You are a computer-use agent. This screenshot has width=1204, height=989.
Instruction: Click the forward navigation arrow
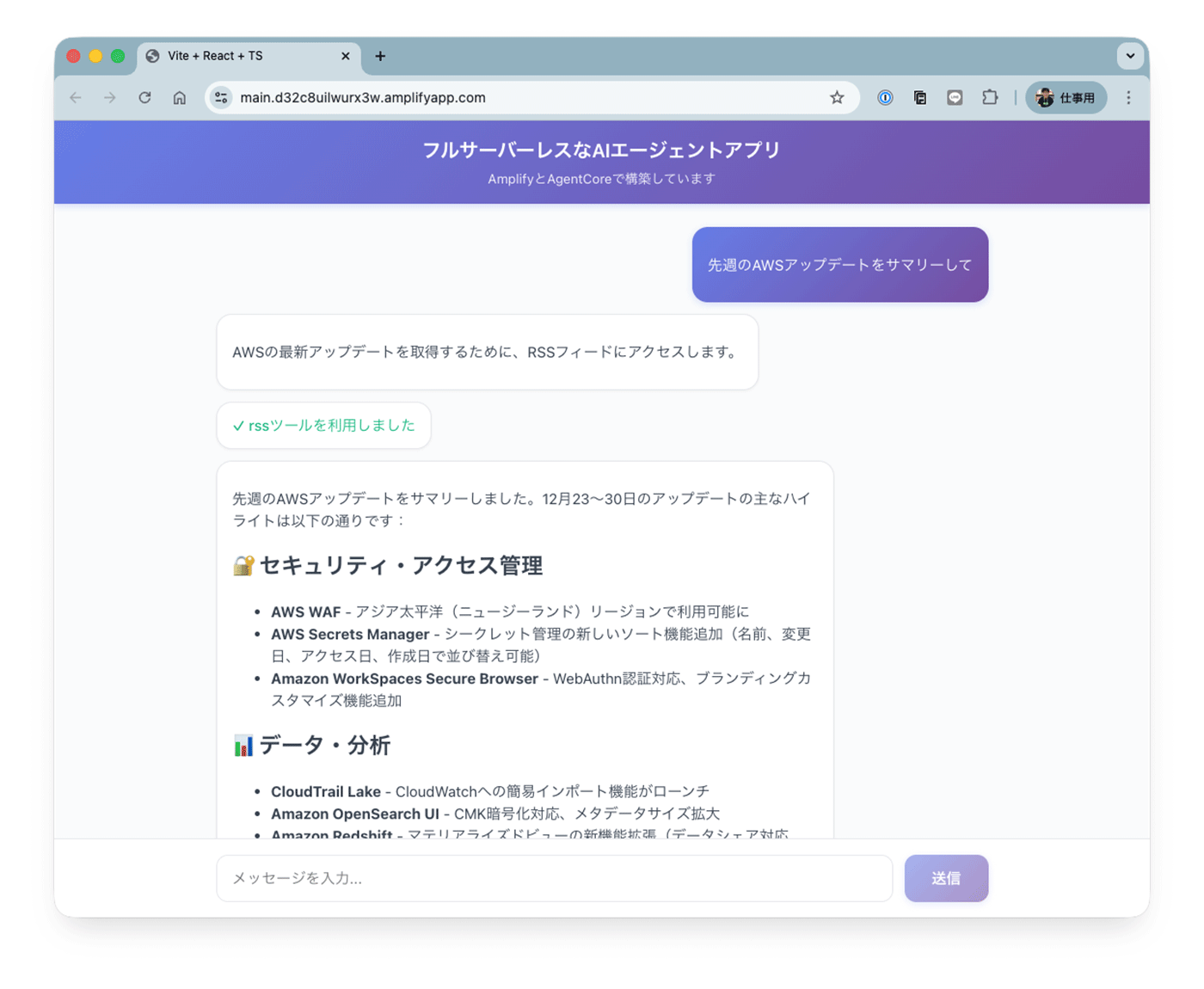coord(110,97)
